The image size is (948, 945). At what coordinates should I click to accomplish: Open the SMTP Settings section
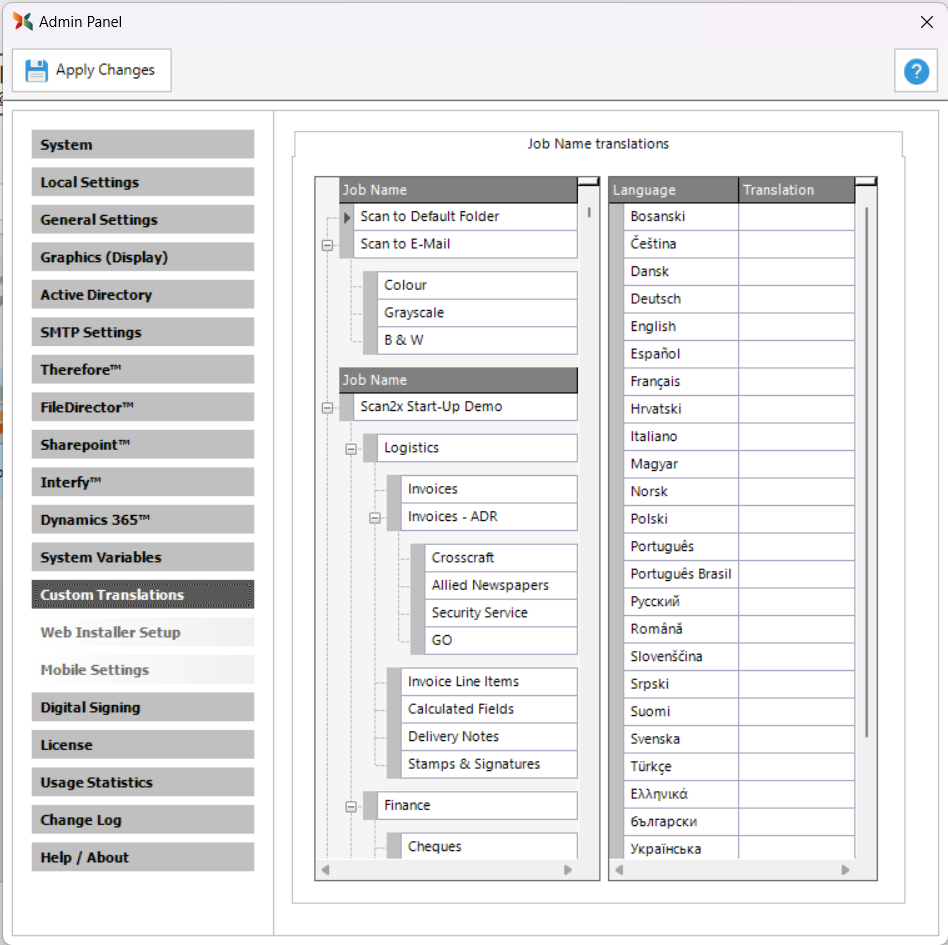click(142, 332)
